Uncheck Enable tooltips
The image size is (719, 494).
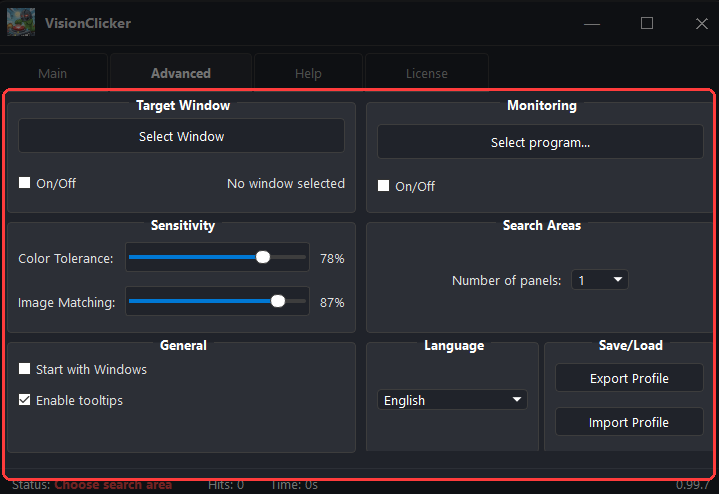coord(24,400)
